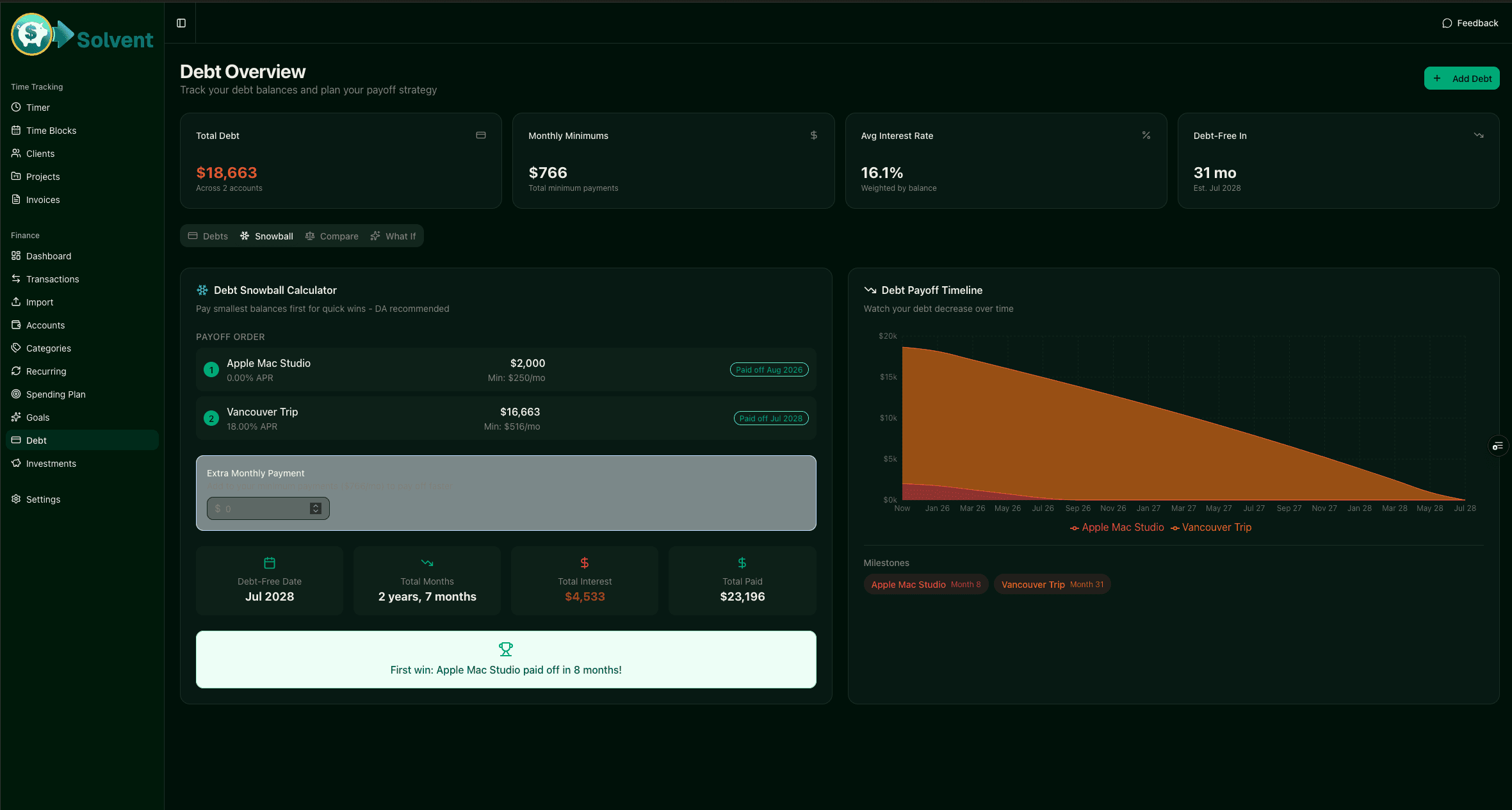
Task: Click the dollar icon on Monthly Minimums card
Action: [x=813, y=135]
